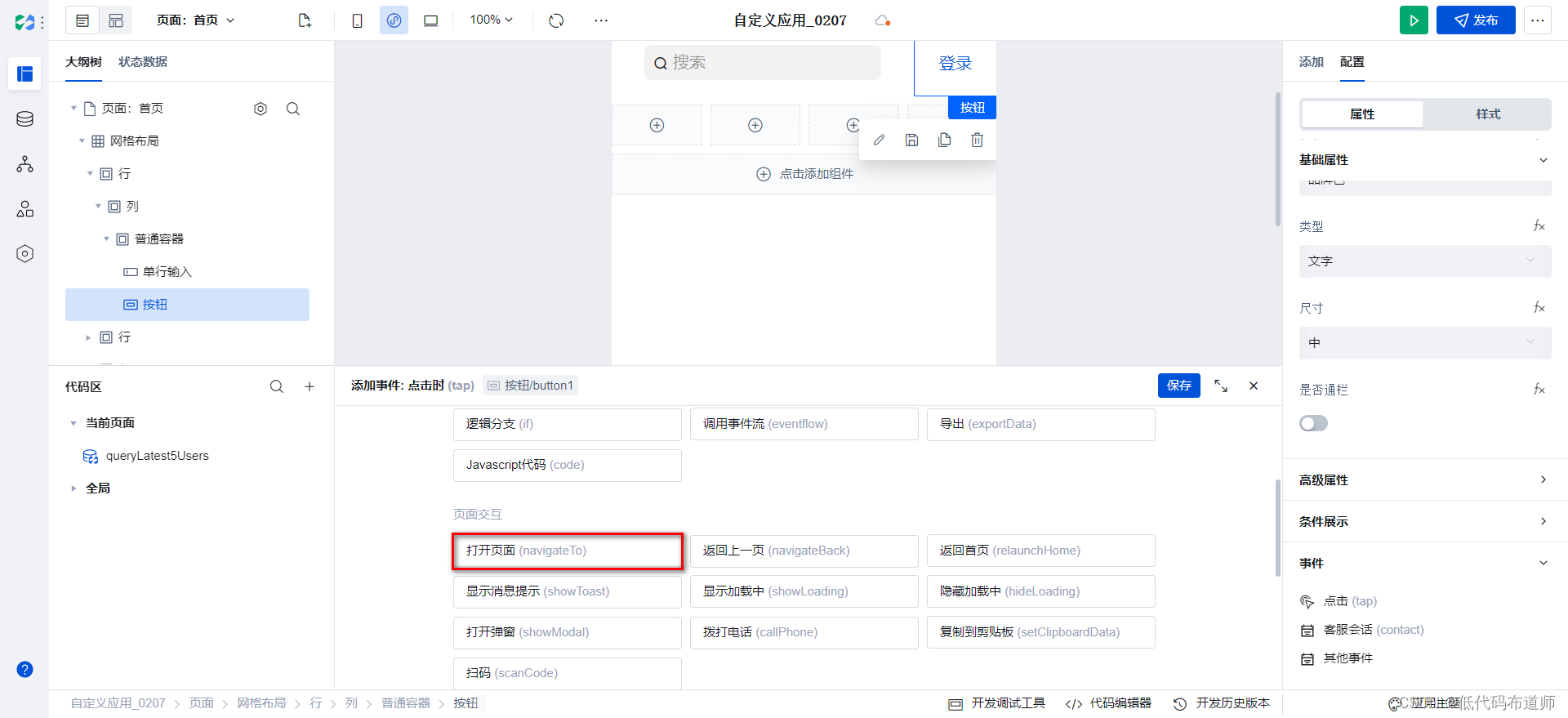Open the page selector dropdown 首页
The width and height of the screenshot is (1568, 718).
coord(196,20)
